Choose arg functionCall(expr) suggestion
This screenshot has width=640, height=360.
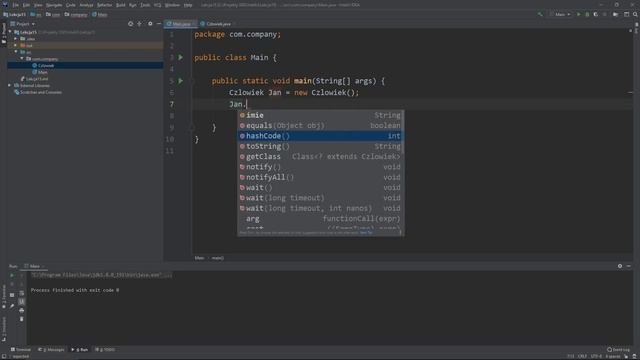[320, 219]
